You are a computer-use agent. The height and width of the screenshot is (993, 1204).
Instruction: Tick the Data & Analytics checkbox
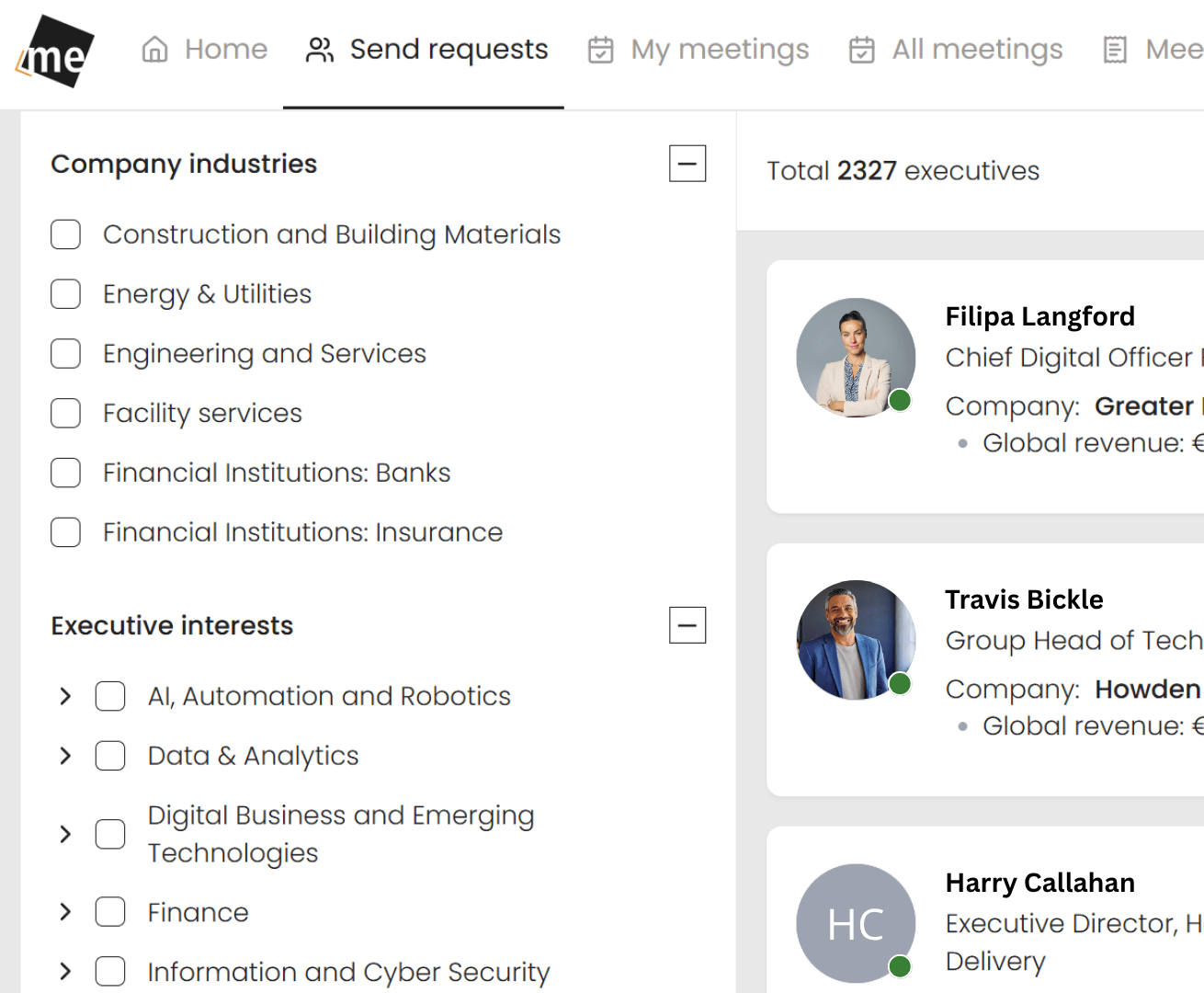tap(110, 756)
